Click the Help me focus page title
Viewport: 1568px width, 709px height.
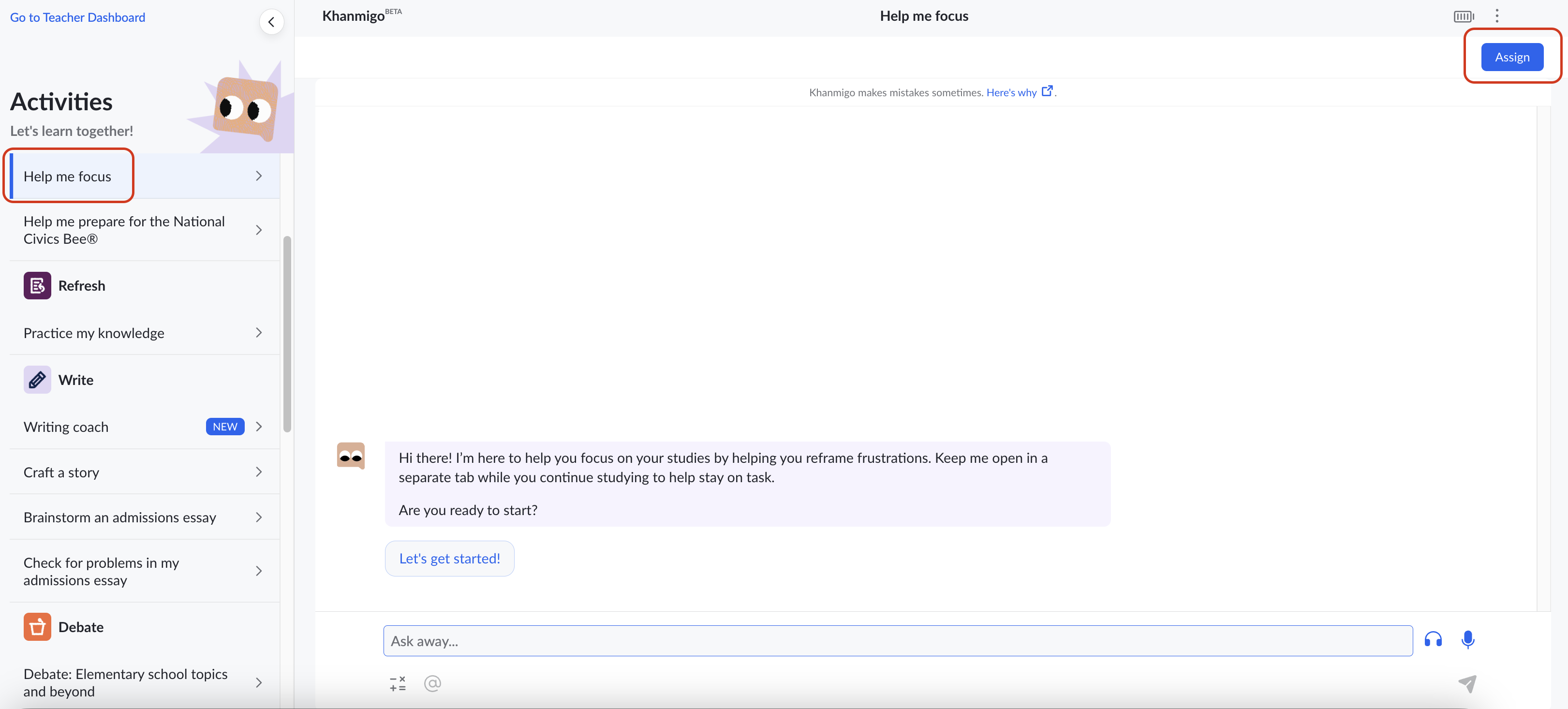[924, 16]
